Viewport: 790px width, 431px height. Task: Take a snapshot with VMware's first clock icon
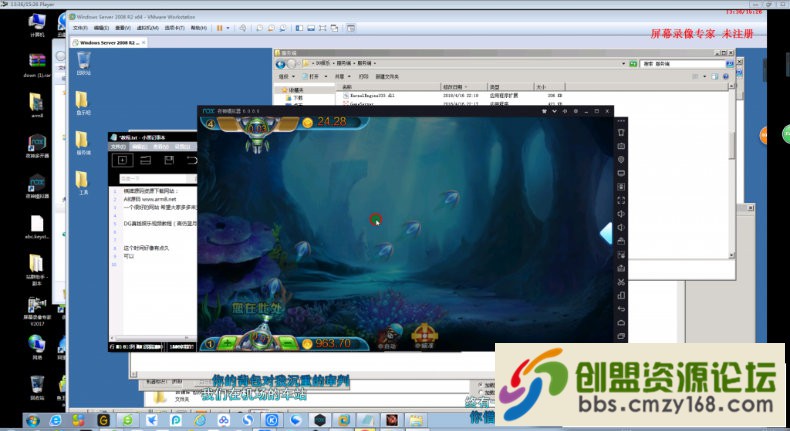pos(259,28)
